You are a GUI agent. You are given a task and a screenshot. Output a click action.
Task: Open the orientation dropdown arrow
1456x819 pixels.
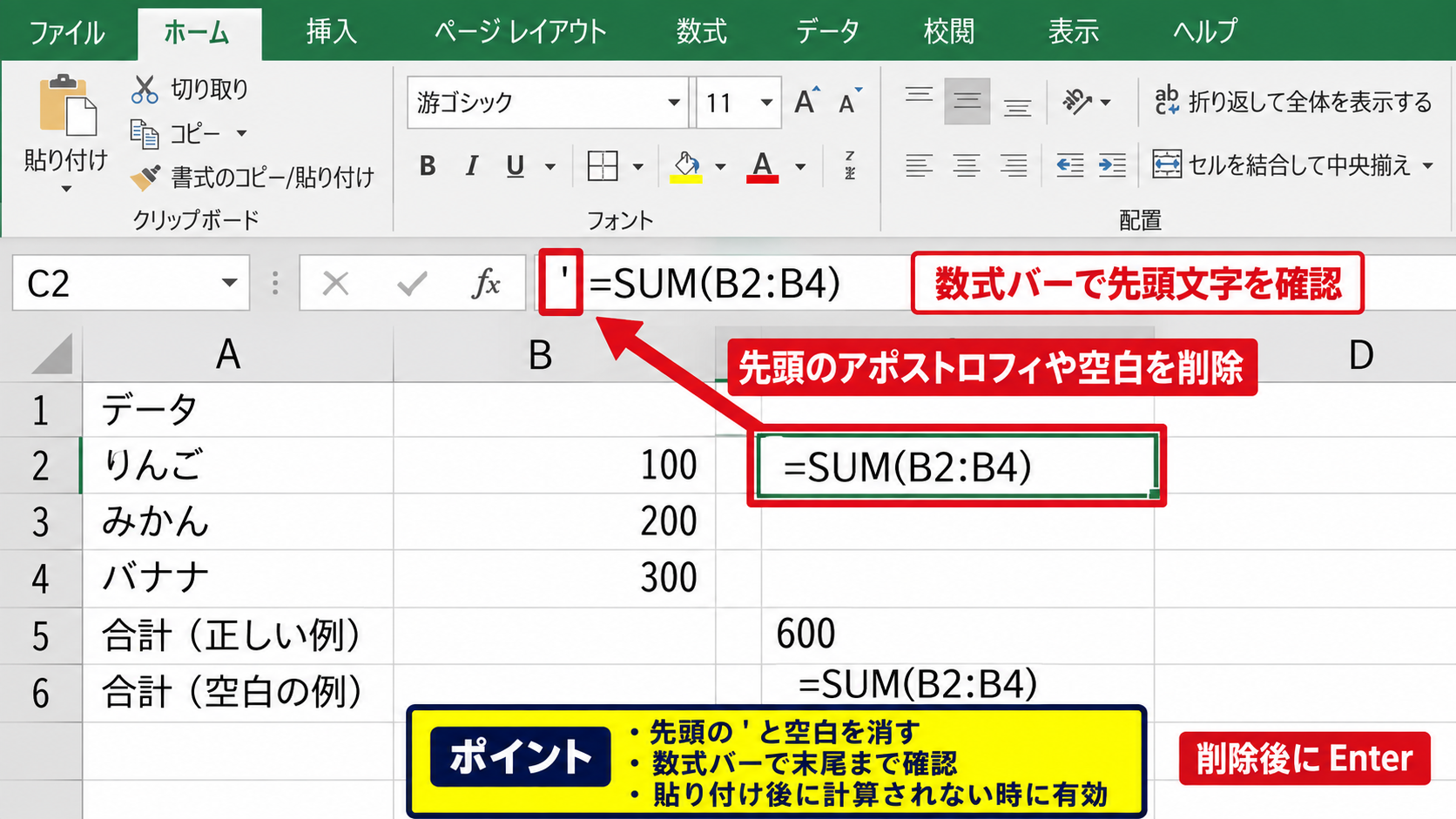click(x=1106, y=103)
